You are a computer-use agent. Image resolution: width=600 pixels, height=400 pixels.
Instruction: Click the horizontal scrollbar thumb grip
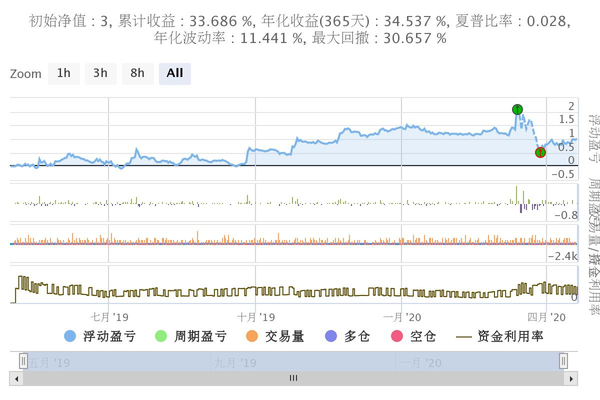[x=293, y=378]
